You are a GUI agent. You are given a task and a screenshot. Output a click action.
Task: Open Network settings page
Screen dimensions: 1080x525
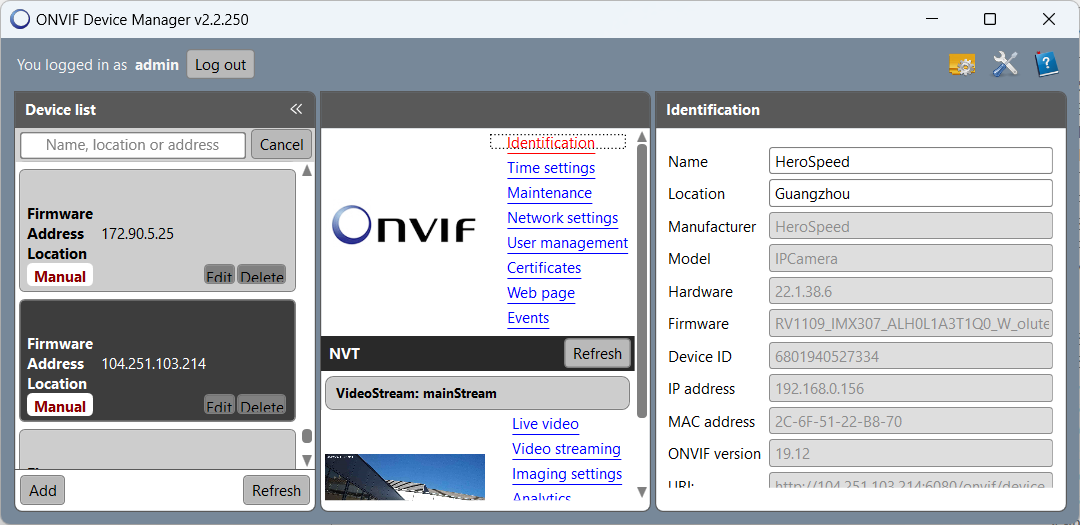pyautogui.click(x=562, y=218)
